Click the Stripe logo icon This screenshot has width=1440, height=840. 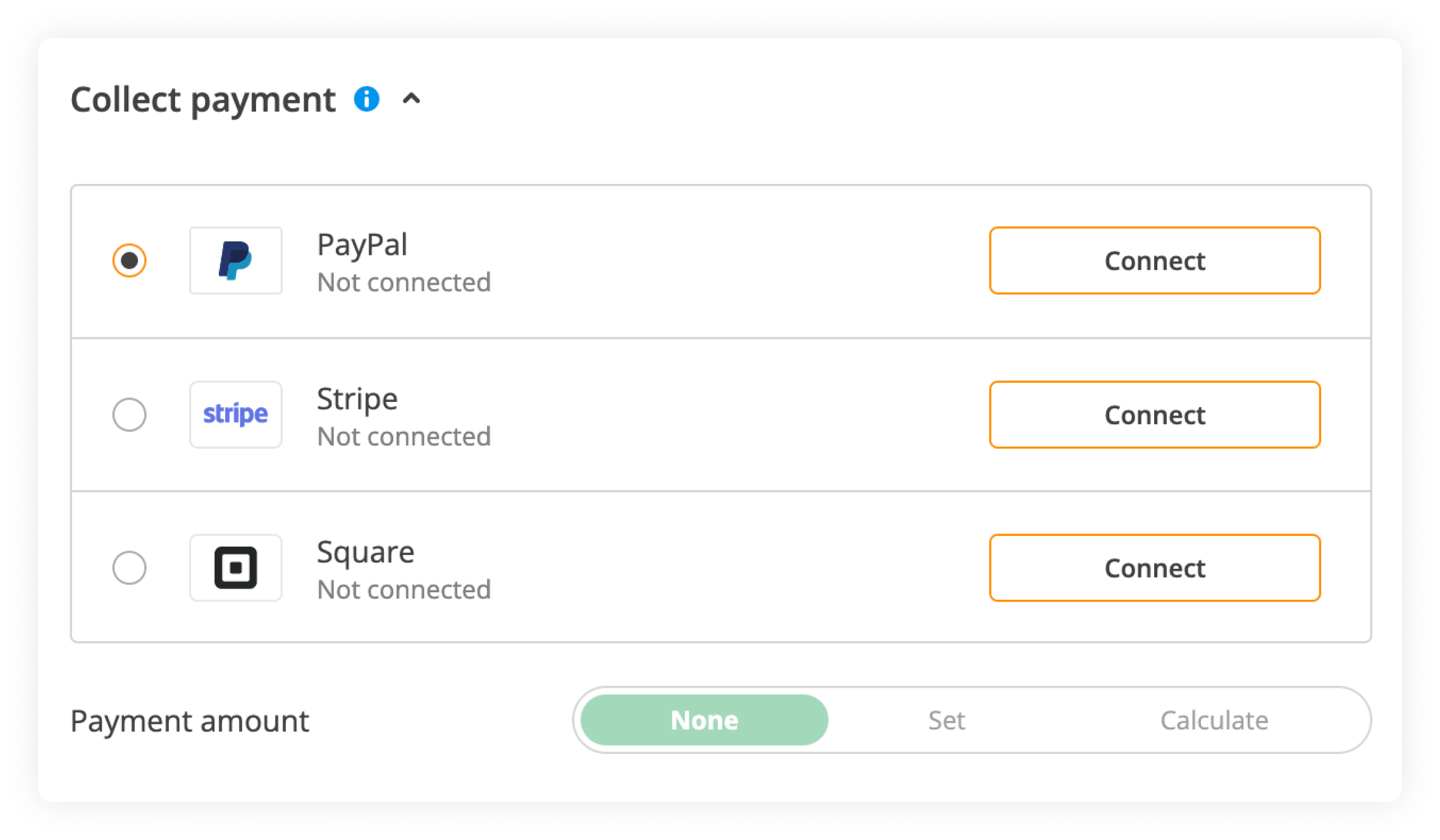pyautogui.click(x=235, y=415)
